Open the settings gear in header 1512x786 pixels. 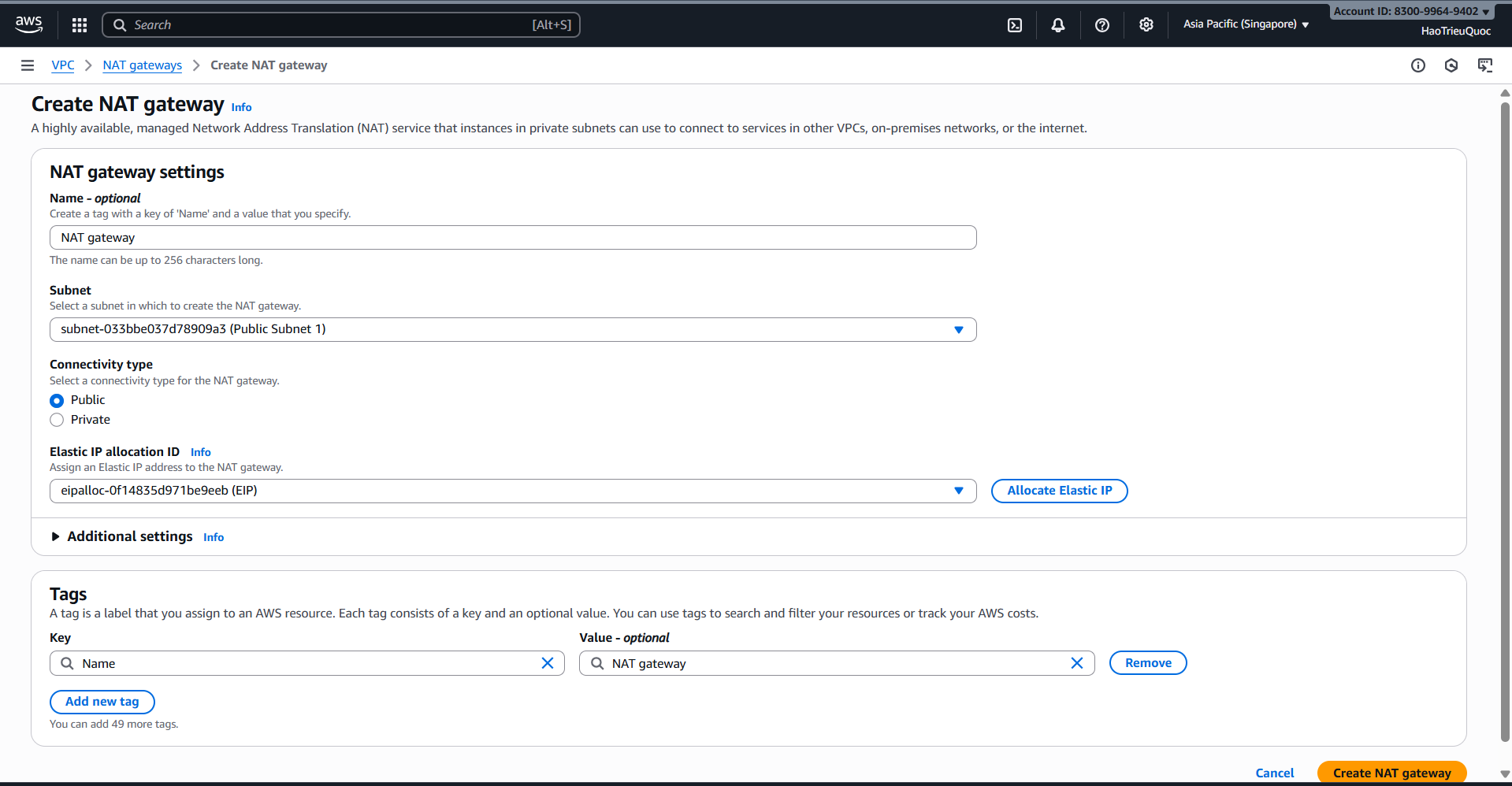click(1146, 25)
